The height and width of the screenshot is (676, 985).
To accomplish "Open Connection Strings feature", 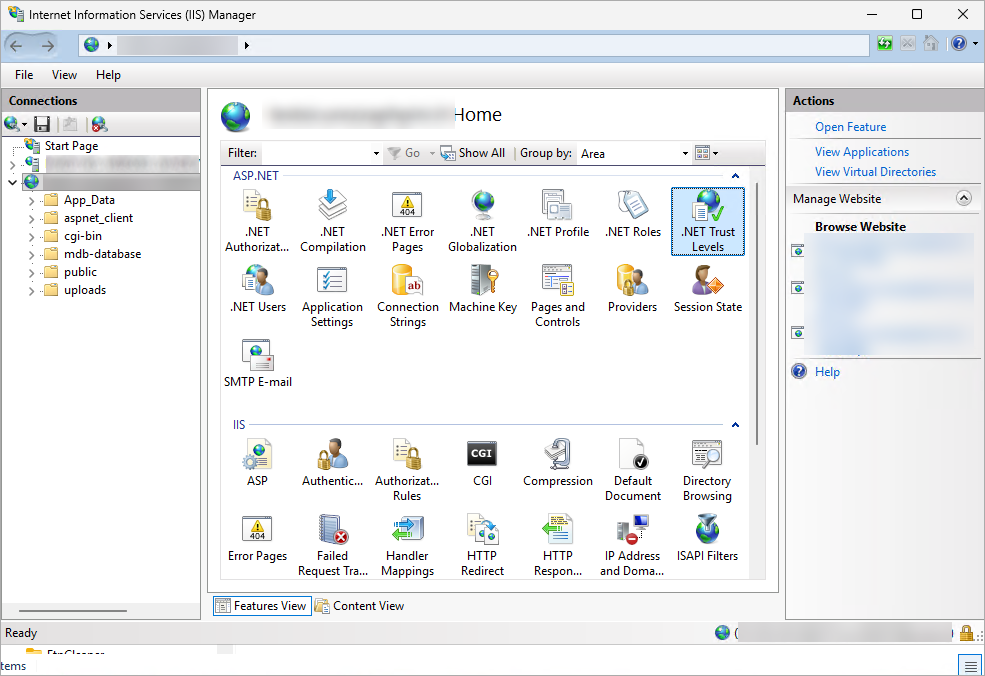I will (x=408, y=296).
